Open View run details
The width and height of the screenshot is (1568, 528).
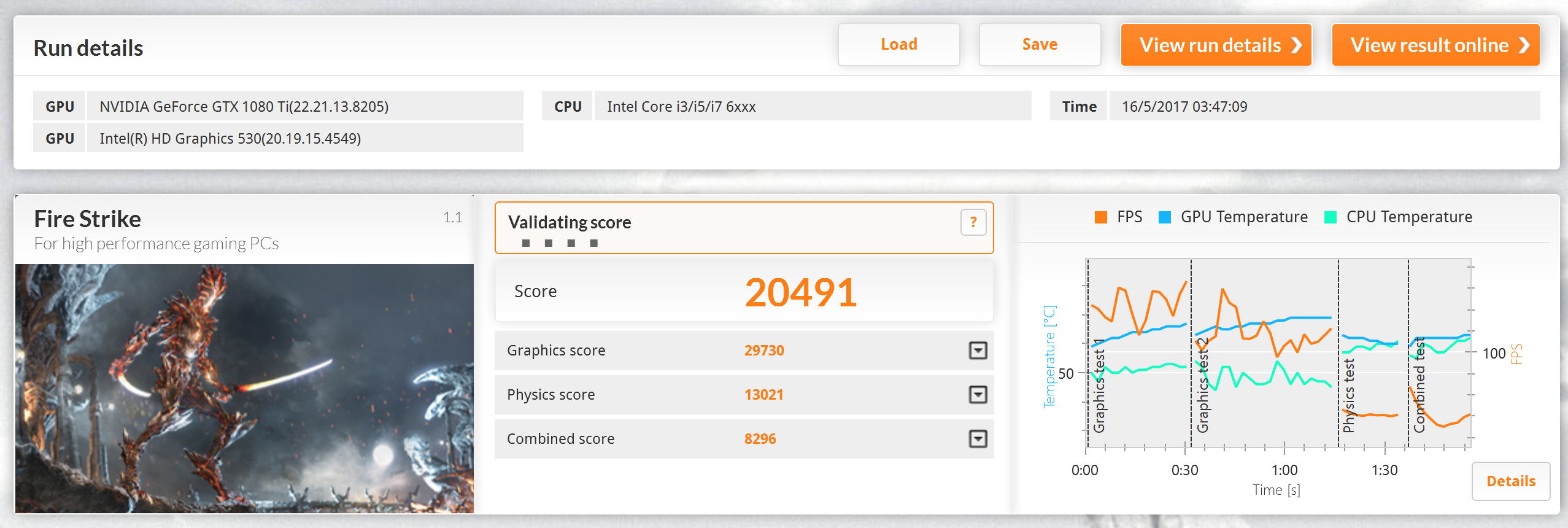(x=1216, y=45)
